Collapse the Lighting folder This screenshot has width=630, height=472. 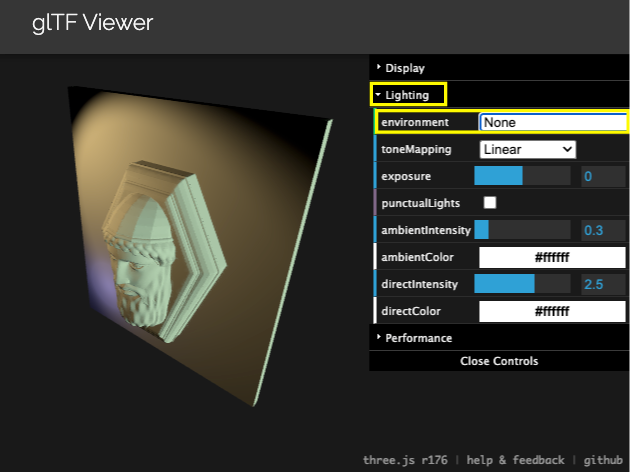coord(408,95)
